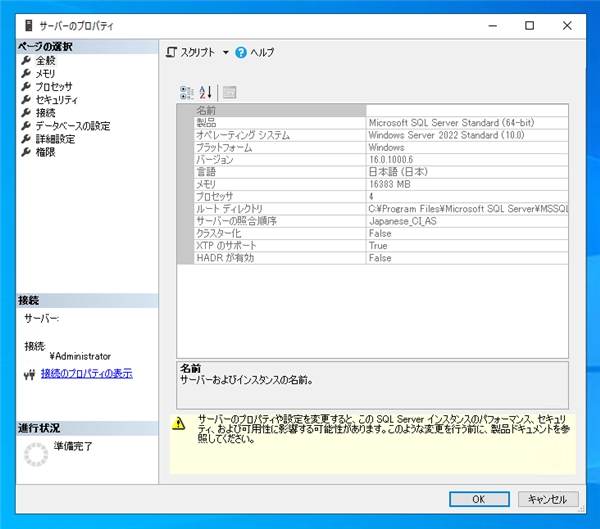The image size is (600, 529).
Task: Click wrench icon beside データベースの設定
Action: tap(26, 126)
